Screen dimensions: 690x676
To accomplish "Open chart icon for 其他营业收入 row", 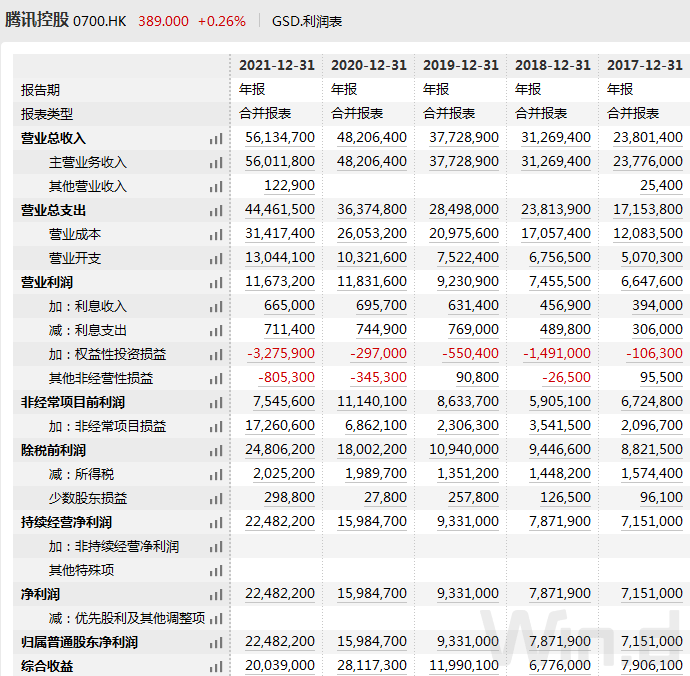I will click(216, 187).
